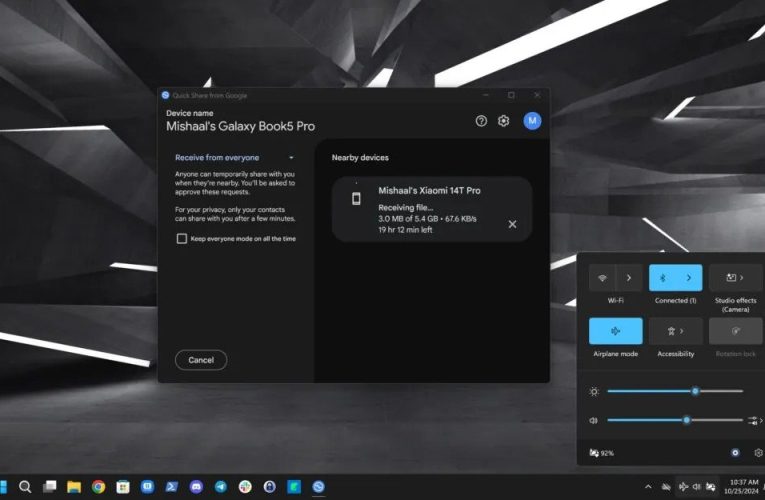Adjust the brightness slider
Screen dimensions: 765x500
coord(675,391)
